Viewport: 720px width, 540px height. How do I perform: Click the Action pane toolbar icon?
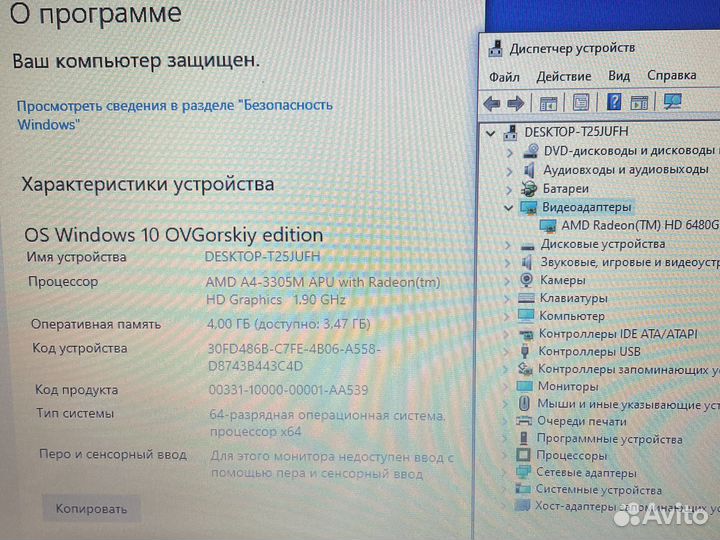point(639,102)
